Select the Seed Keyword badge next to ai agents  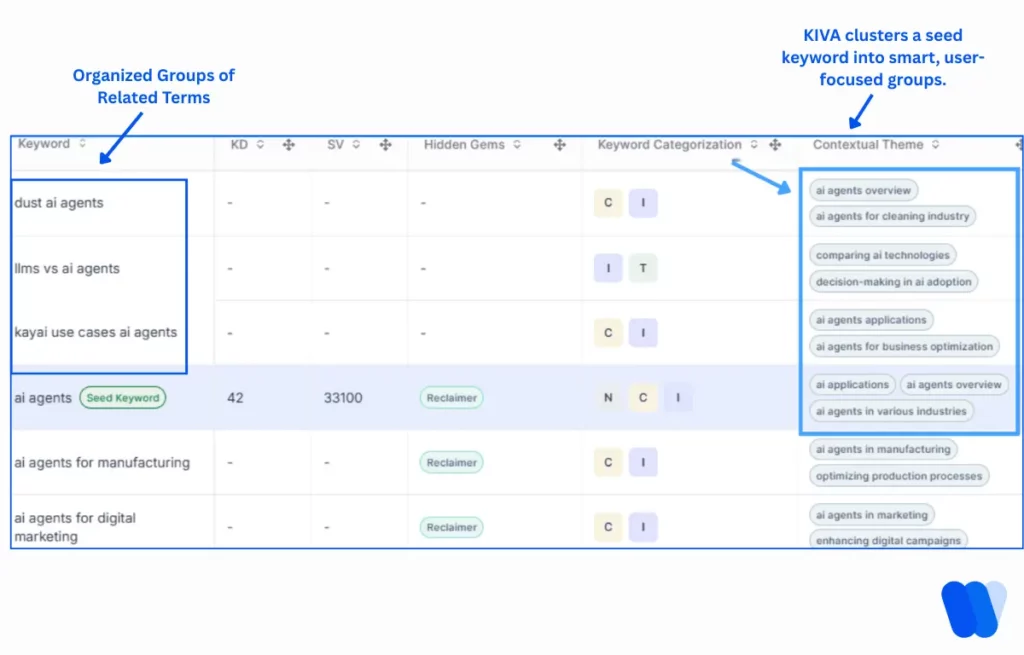coord(122,397)
